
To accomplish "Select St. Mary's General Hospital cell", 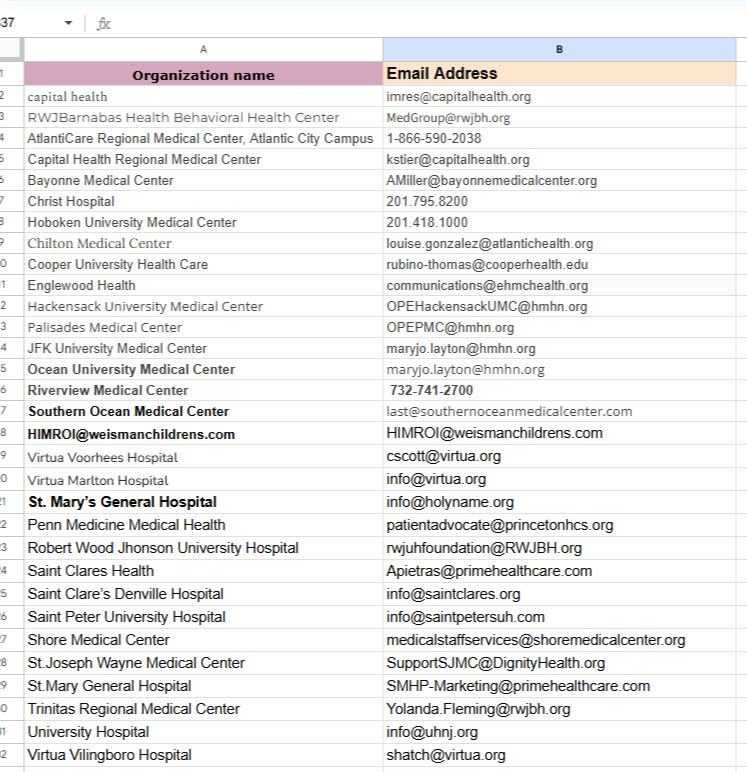I will 122,502.
